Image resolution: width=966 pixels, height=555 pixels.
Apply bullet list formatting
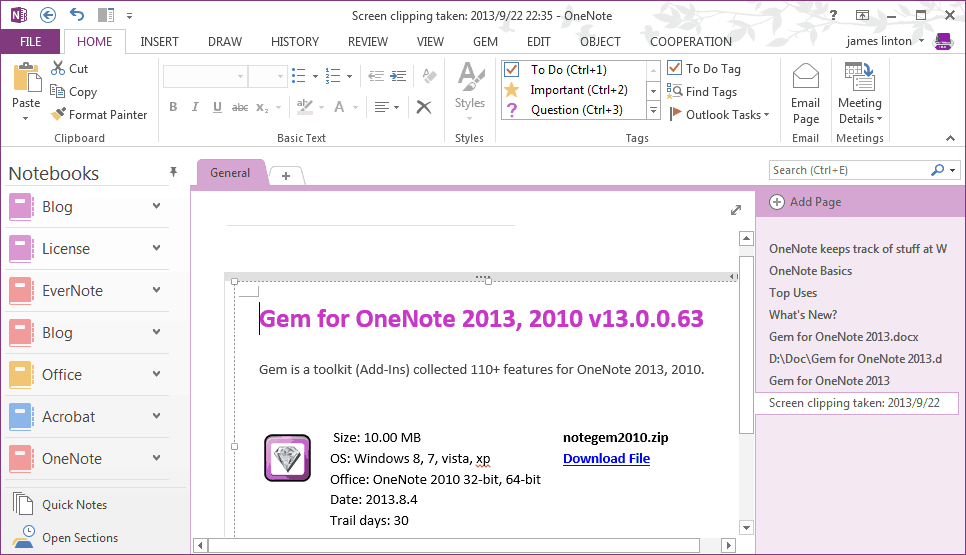tap(298, 76)
